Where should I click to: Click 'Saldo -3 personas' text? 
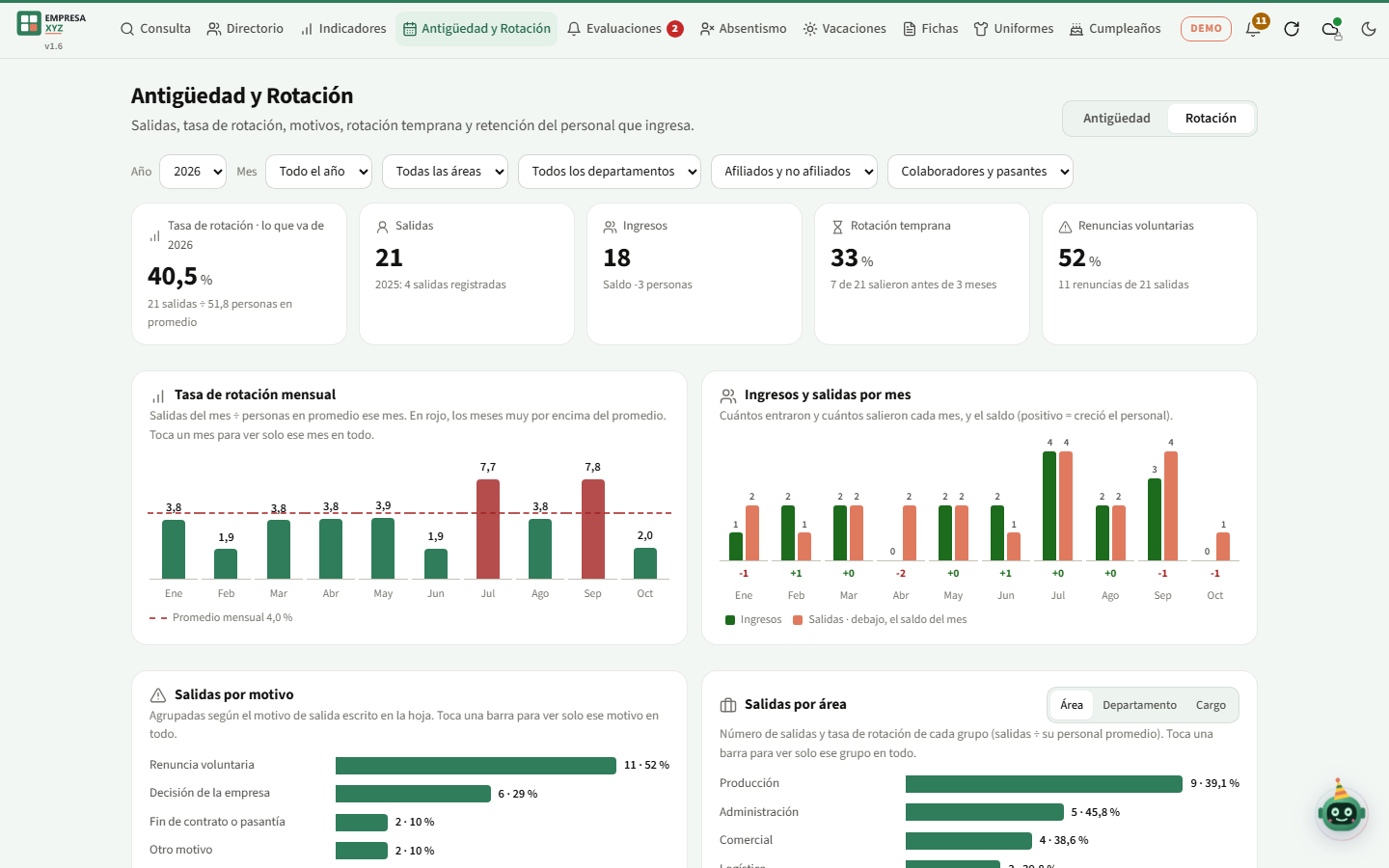[x=647, y=285]
